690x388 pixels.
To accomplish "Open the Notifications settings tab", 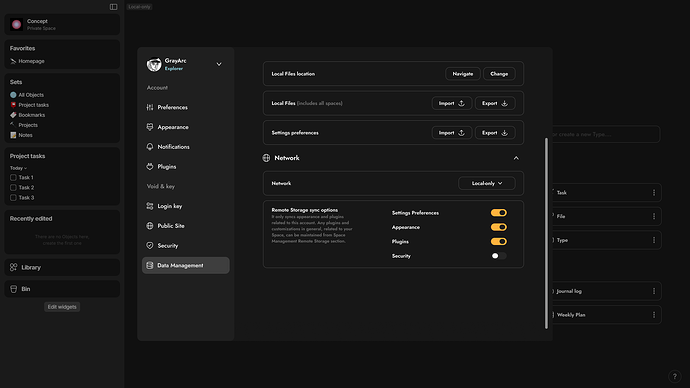I will tap(186, 147).
